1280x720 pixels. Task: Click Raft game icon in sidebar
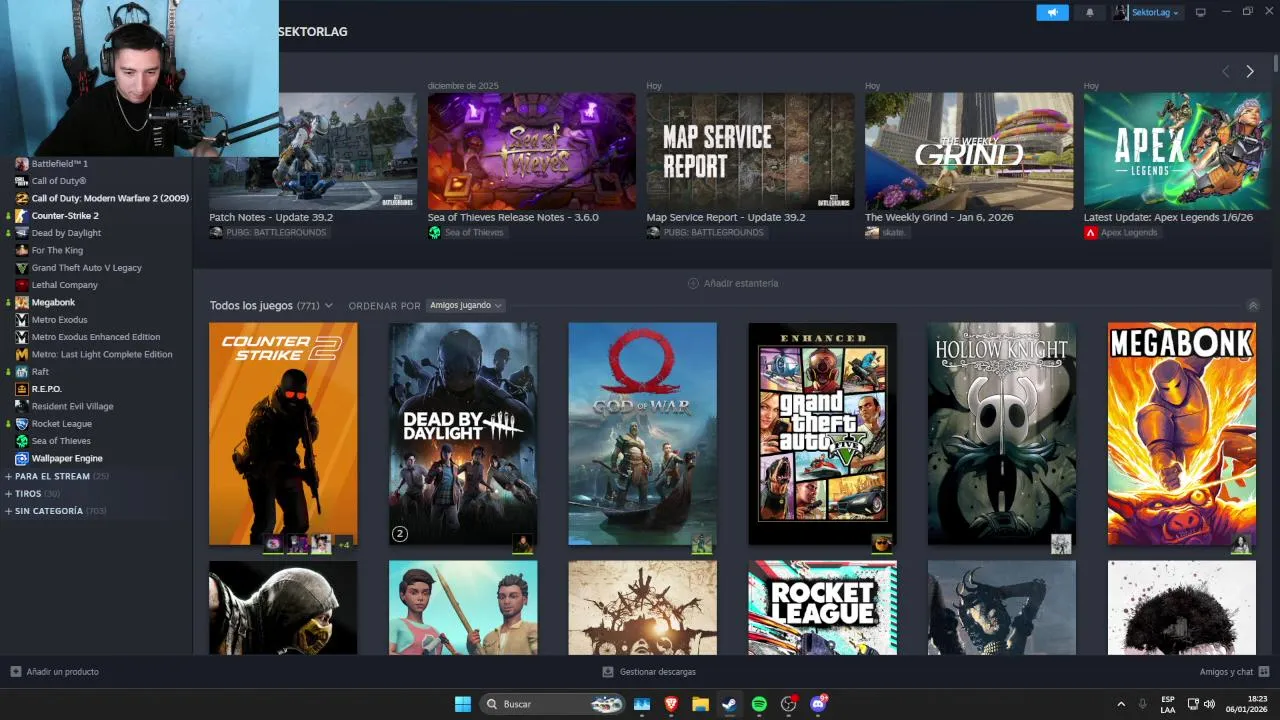[22, 371]
